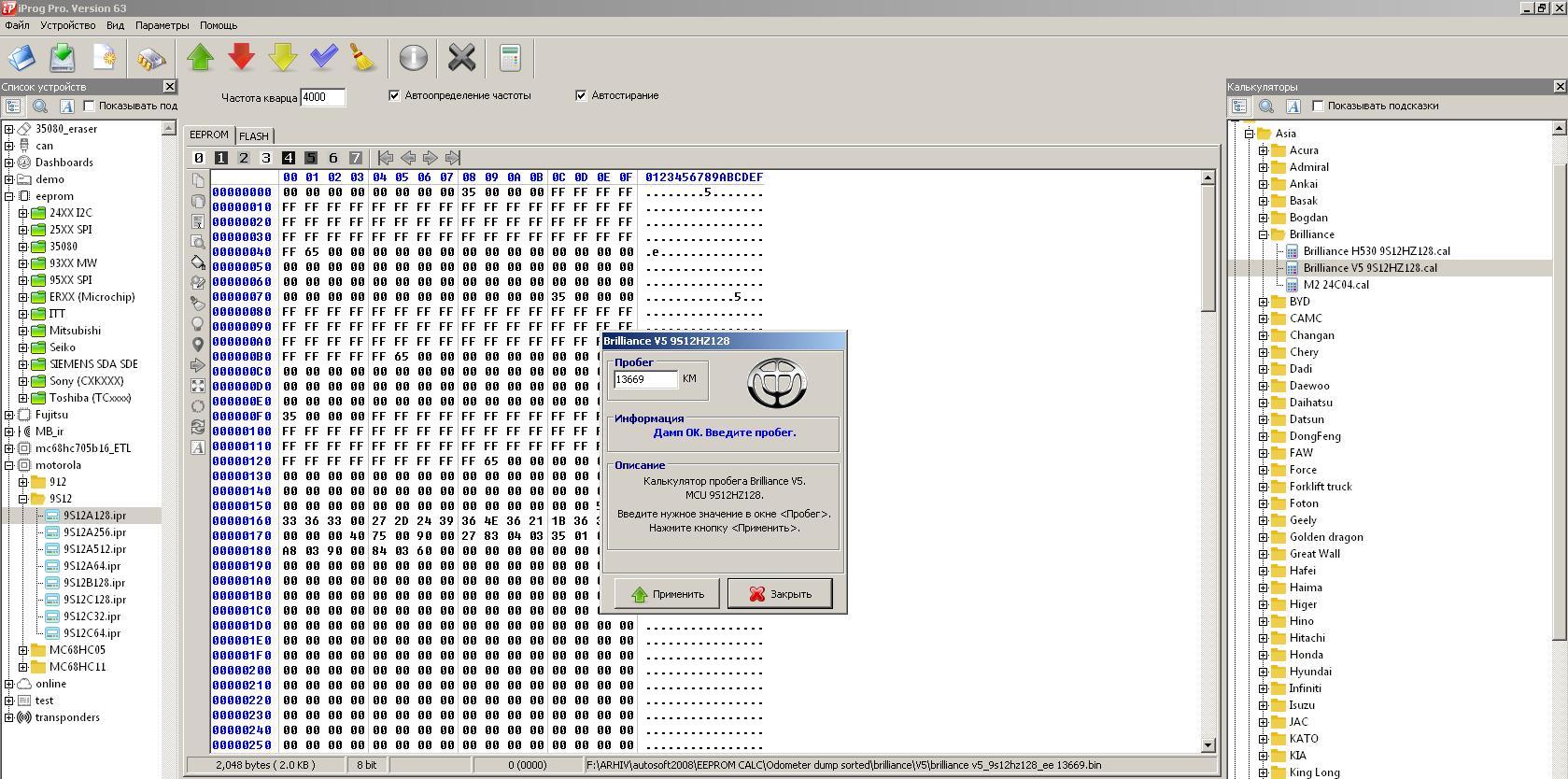
Task: Expand the Chery calculators folder
Action: (1264, 352)
